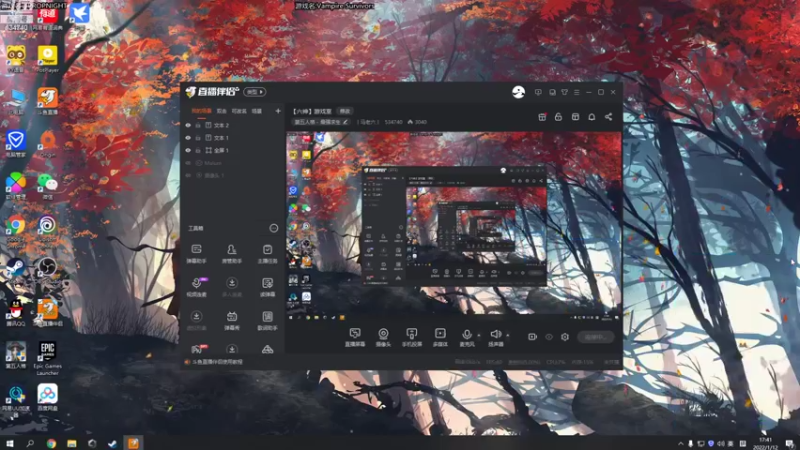Toggle lock on the 文本 2 layer
Viewport: 800px width, 450px height.
tap(198, 125)
